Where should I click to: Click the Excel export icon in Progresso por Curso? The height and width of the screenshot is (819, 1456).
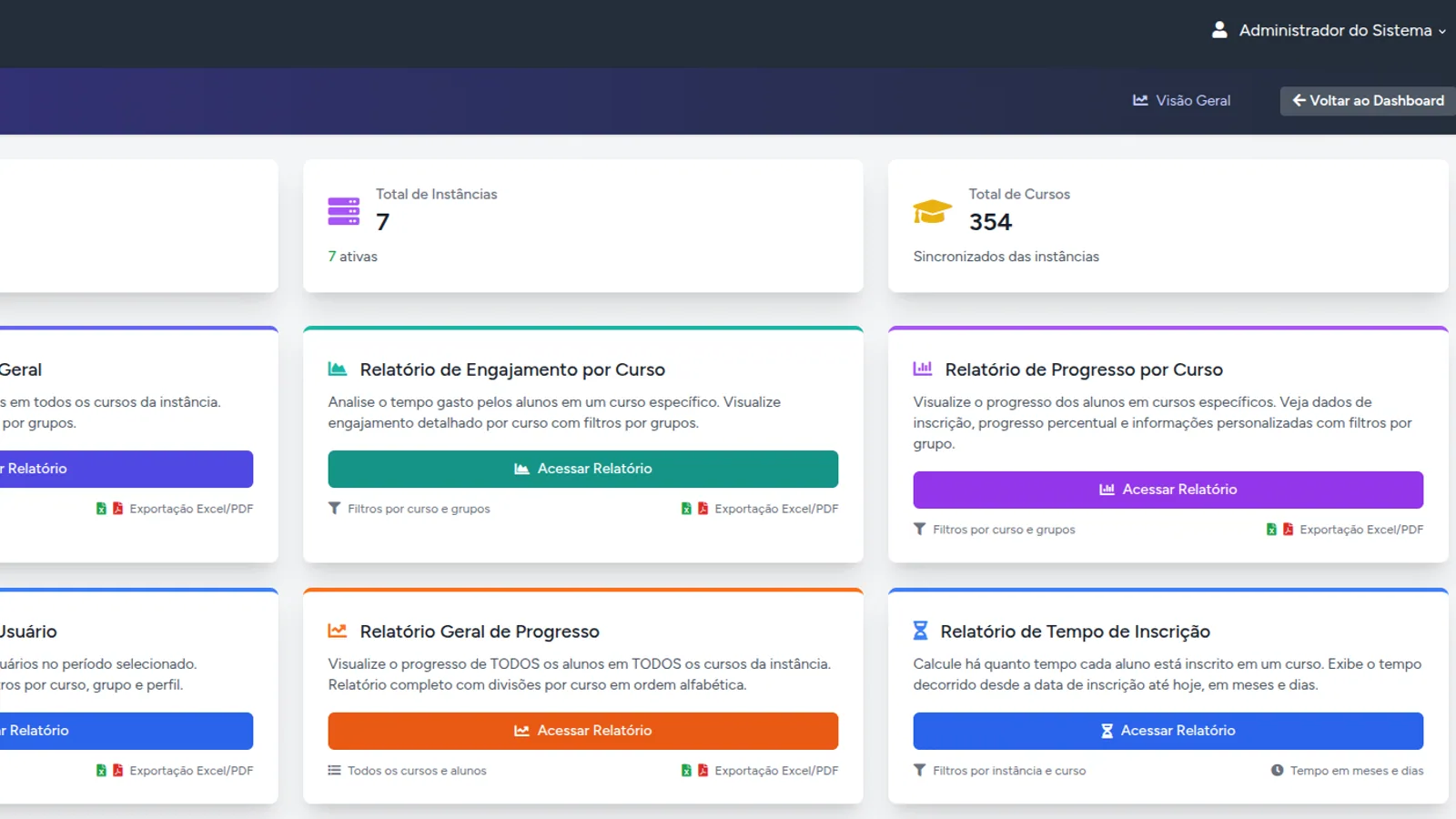tap(1271, 530)
